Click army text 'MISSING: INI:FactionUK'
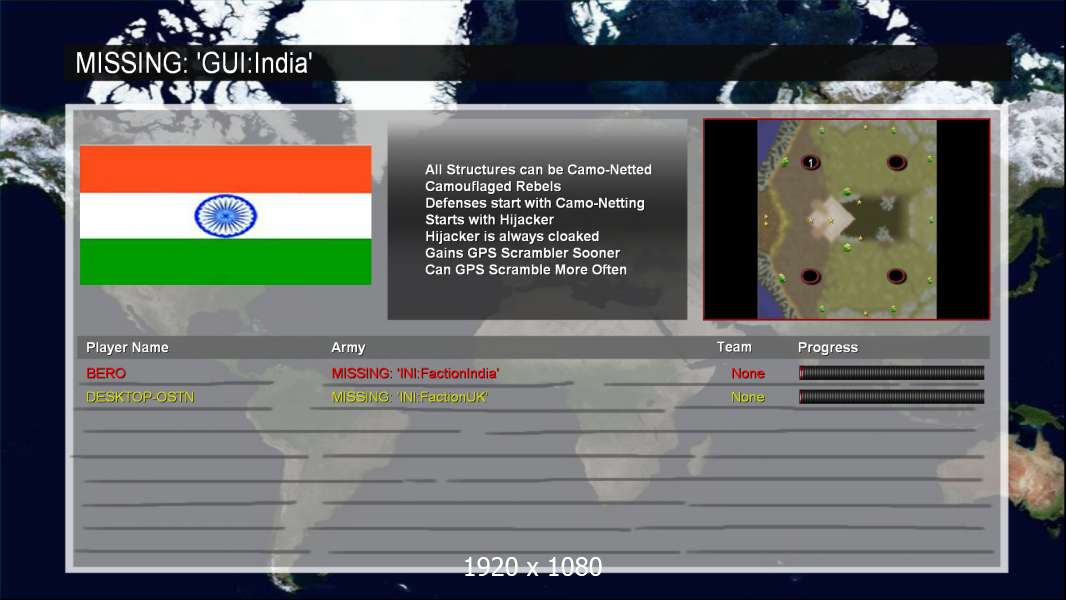The width and height of the screenshot is (1066, 600). click(410, 397)
